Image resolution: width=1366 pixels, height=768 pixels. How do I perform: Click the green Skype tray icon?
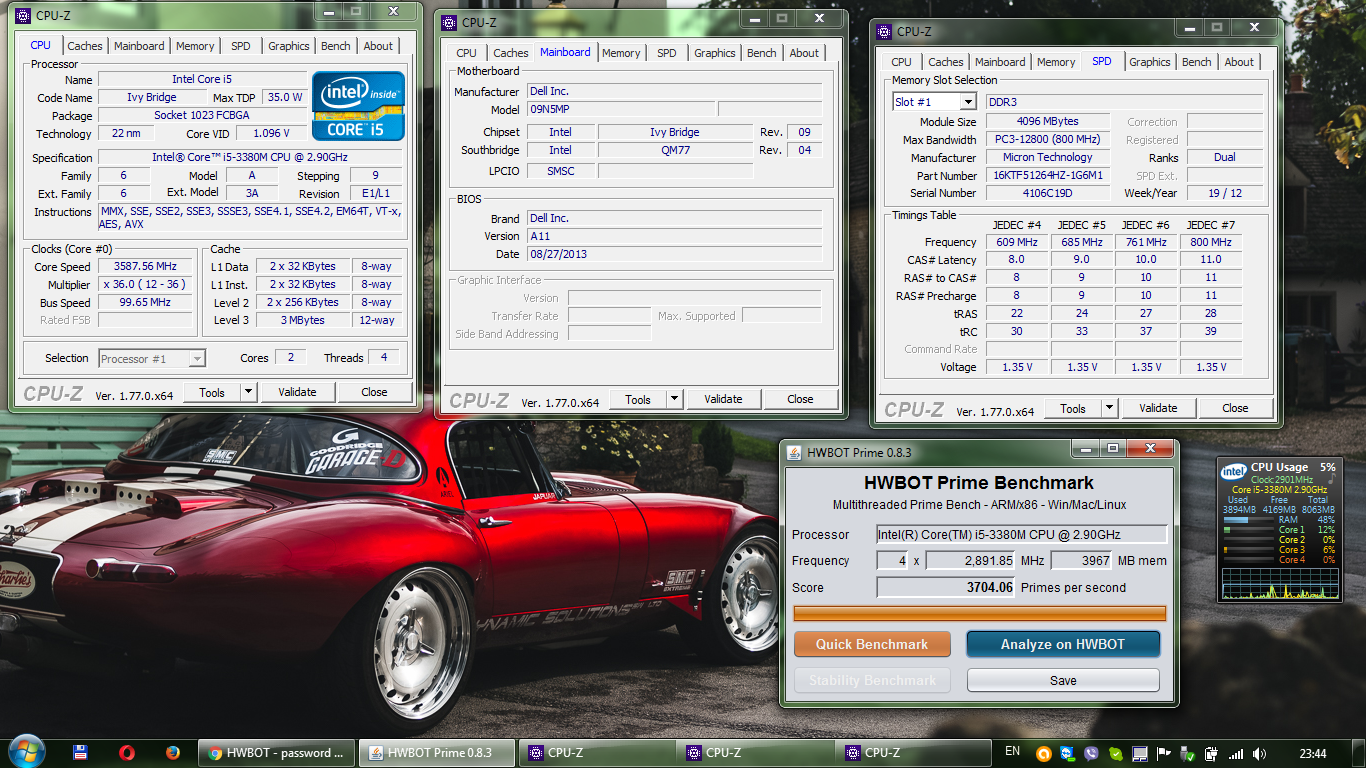click(x=1115, y=754)
